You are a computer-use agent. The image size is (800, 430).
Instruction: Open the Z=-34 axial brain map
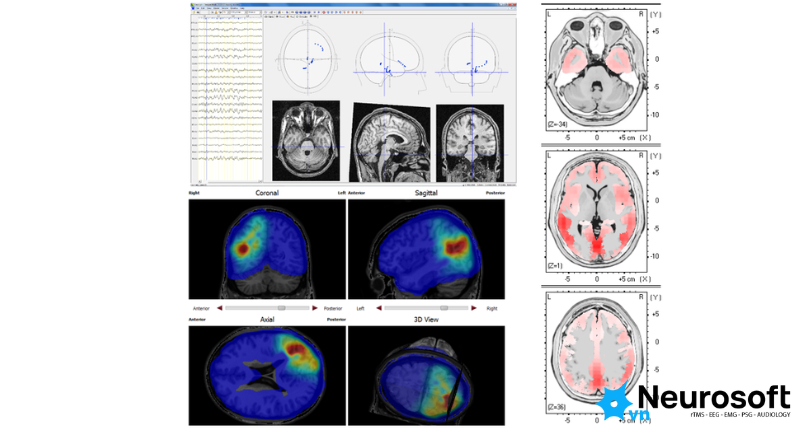pyautogui.click(x=596, y=71)
